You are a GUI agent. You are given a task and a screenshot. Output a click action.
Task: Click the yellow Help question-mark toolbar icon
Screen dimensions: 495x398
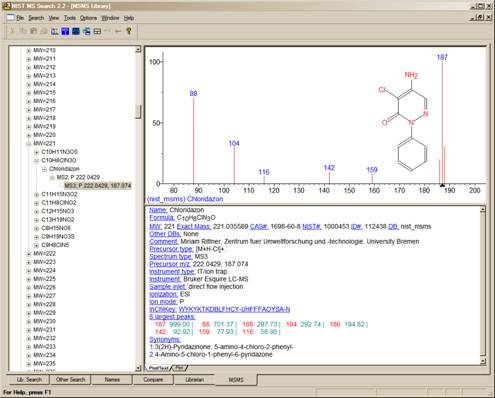pos(129,31)
